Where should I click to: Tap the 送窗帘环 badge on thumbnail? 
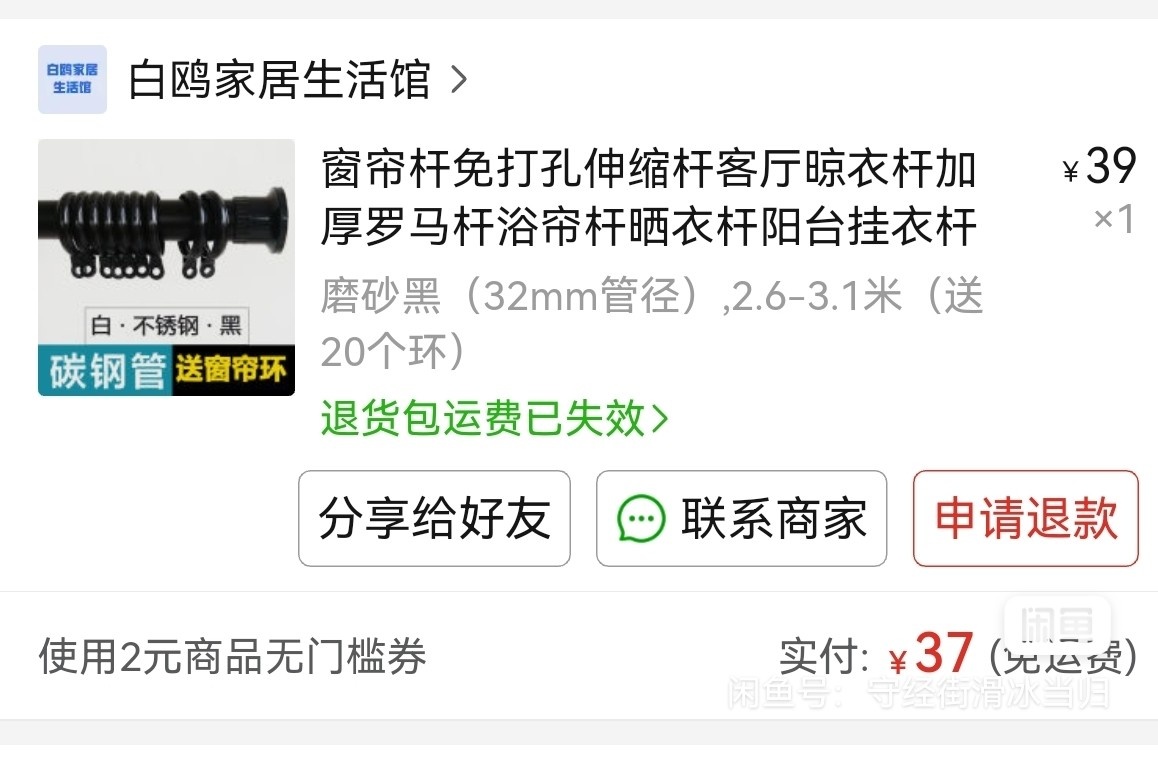(232, 369)
